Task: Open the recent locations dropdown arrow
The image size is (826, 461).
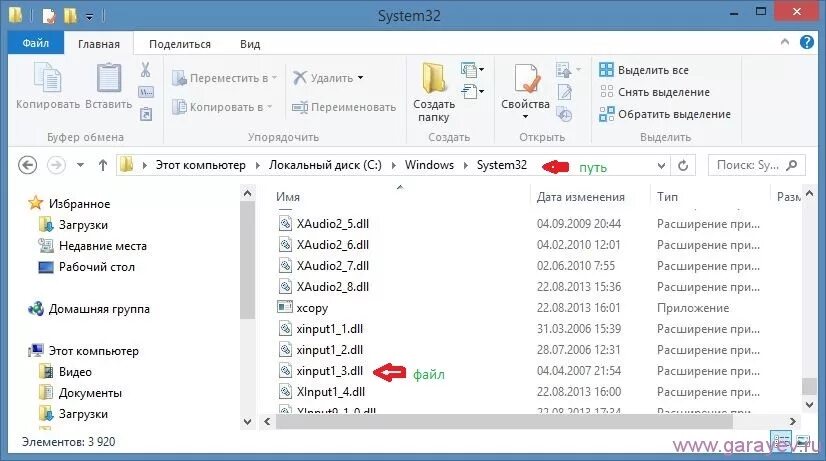Action: click(x=80, y=165)
